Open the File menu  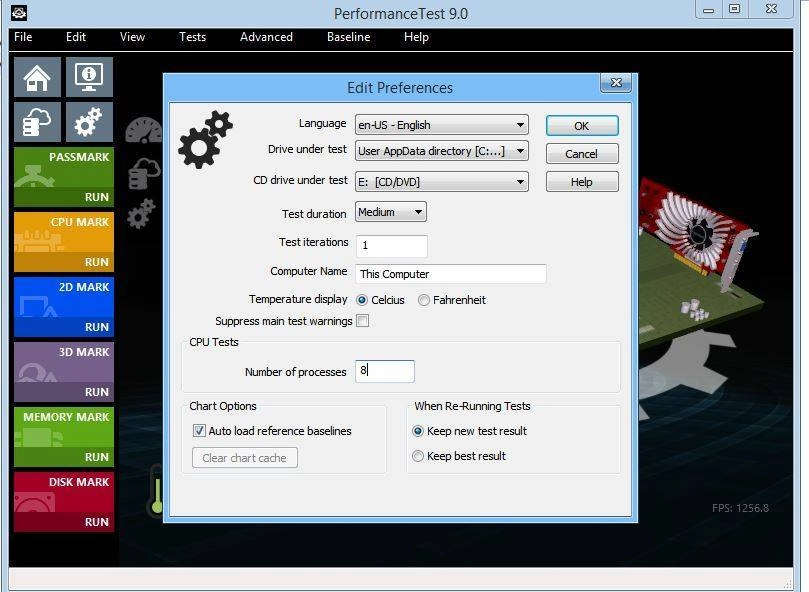[x=23, y=37]
